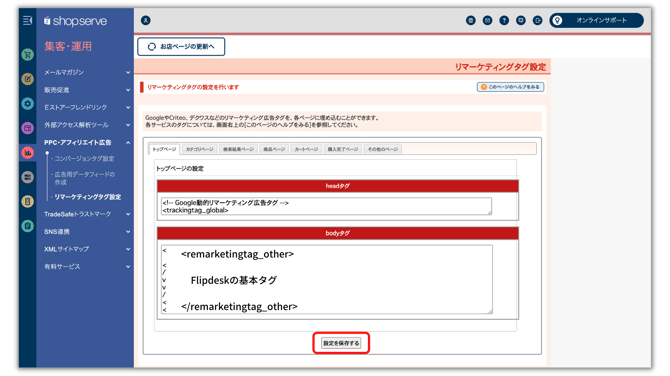Collapse the sidebar with the menu toggle icon
This screenshot has height=376, width=670.
pos(27,21)
